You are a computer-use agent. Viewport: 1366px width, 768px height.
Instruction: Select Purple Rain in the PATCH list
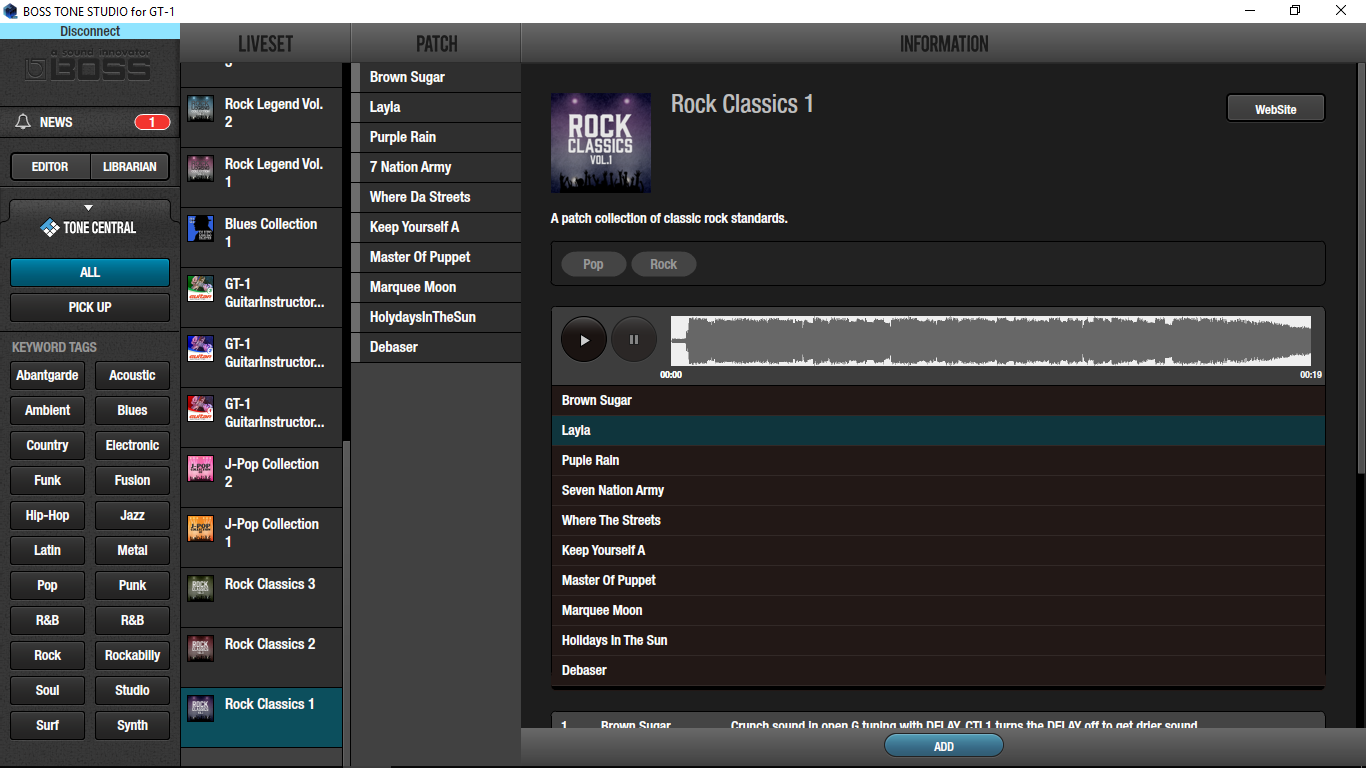pos(437,137)
